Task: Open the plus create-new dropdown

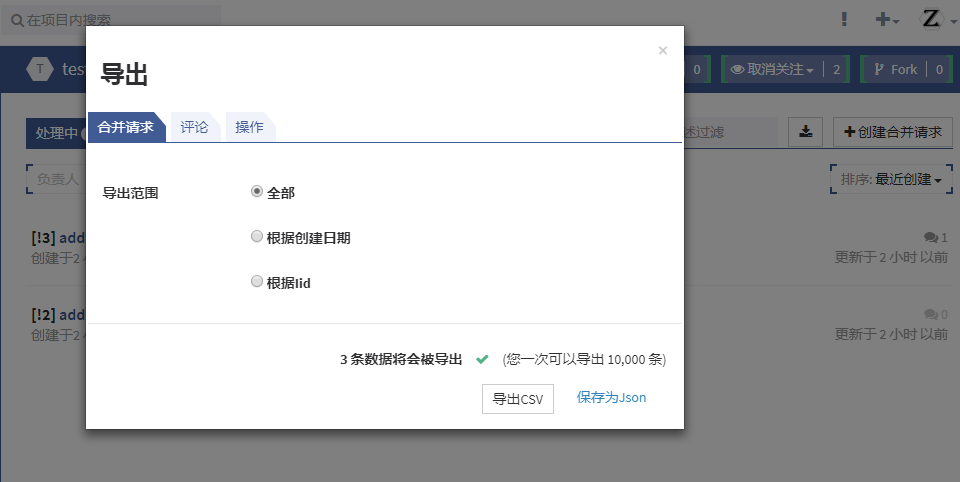Action: [886, 19]
